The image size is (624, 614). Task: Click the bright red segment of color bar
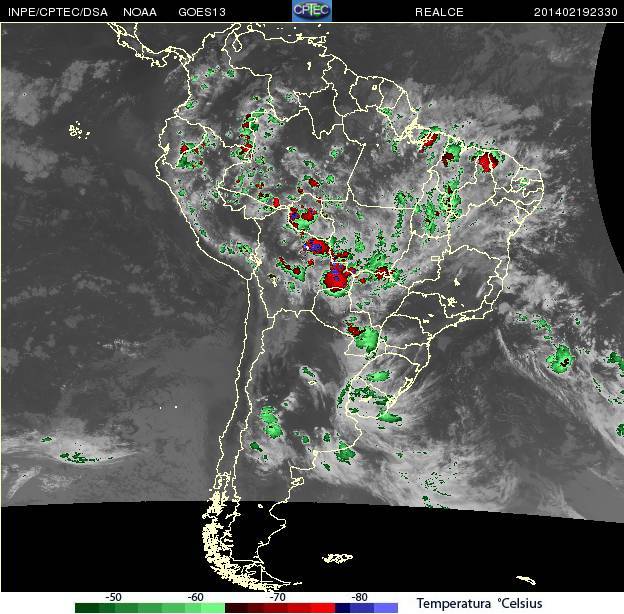tap(323, 608)
